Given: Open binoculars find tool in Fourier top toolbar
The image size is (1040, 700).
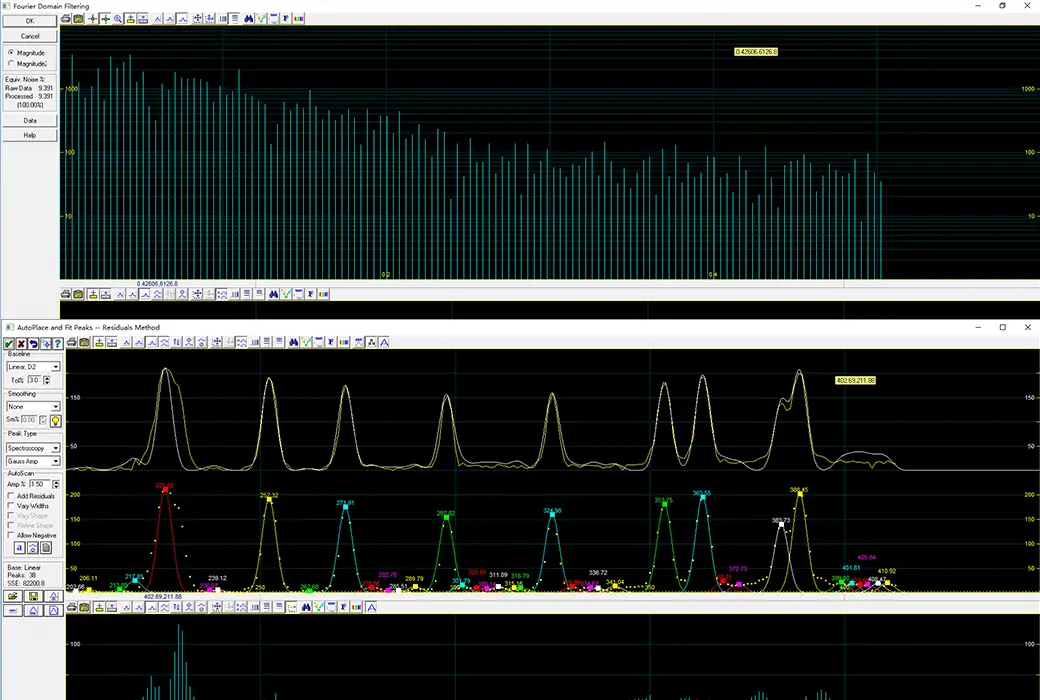Looking at the screenshot, I should (249, 19).
